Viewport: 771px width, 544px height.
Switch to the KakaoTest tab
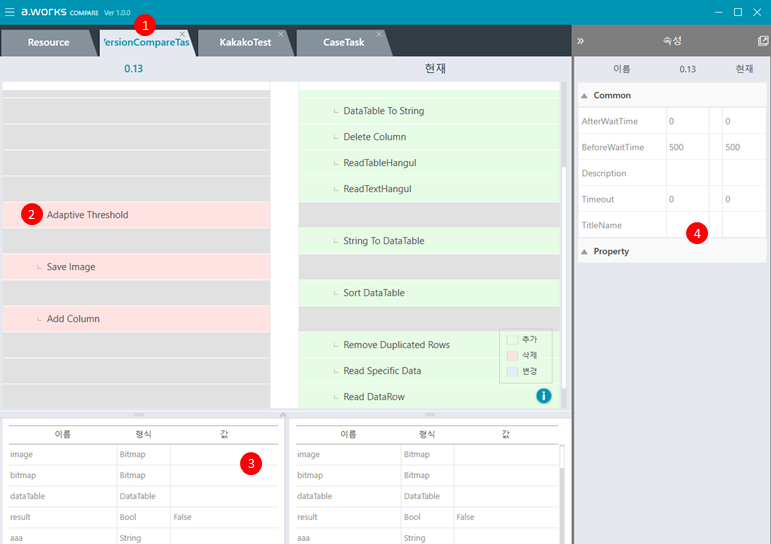(245, 43)
